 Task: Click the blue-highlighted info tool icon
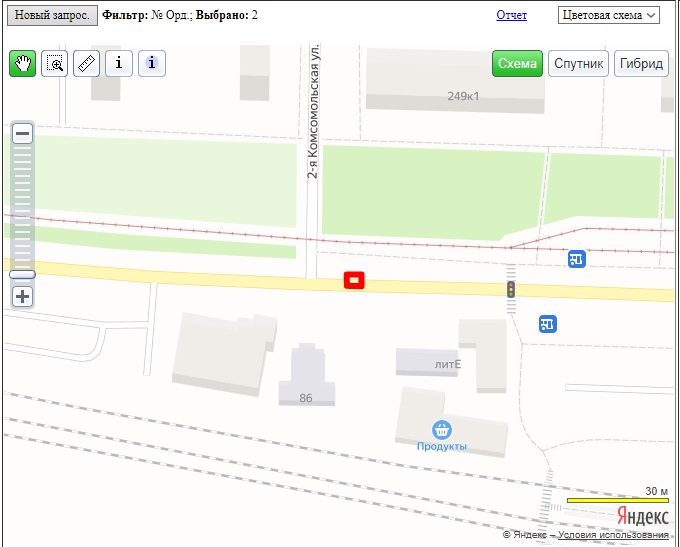coord(152,63)
